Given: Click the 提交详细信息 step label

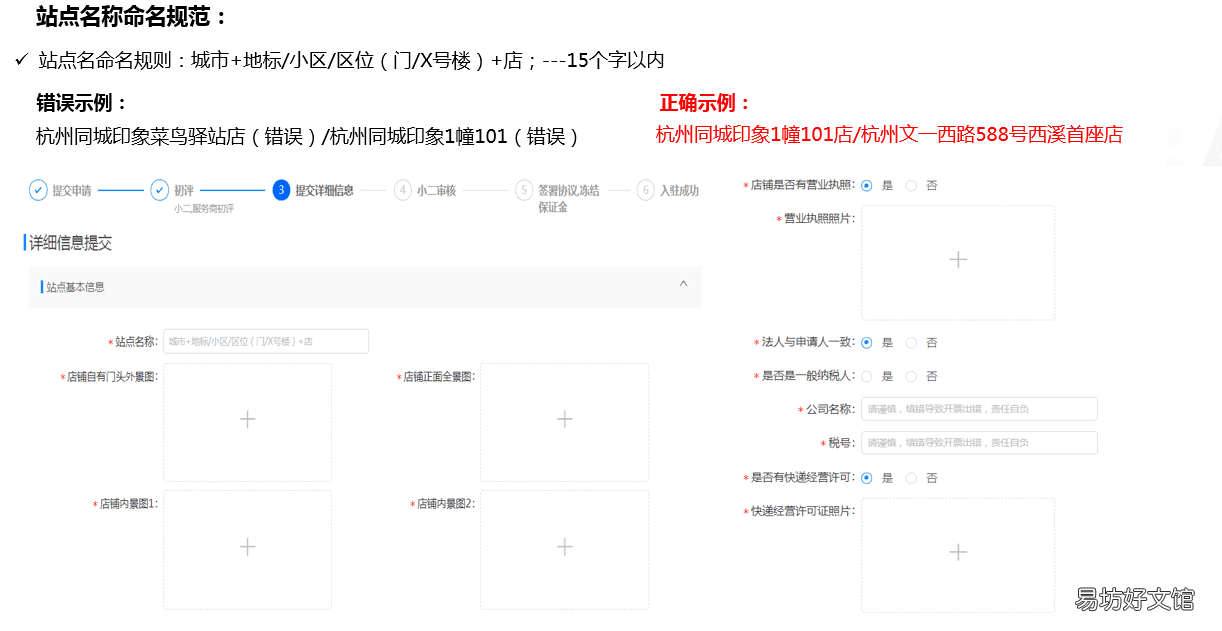Looking at the screenshot, I should (x=325, y=190).
